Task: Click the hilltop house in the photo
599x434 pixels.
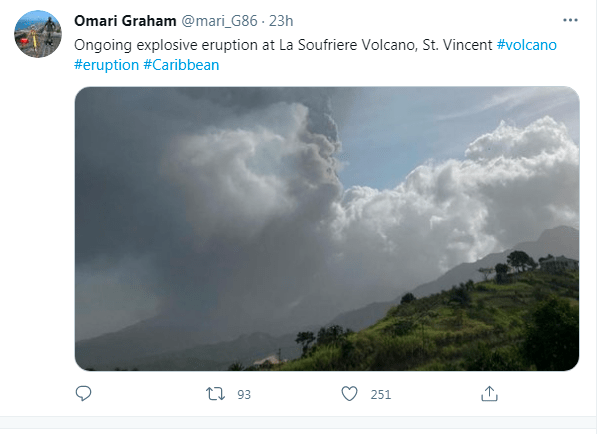Action: click(559, 264)
